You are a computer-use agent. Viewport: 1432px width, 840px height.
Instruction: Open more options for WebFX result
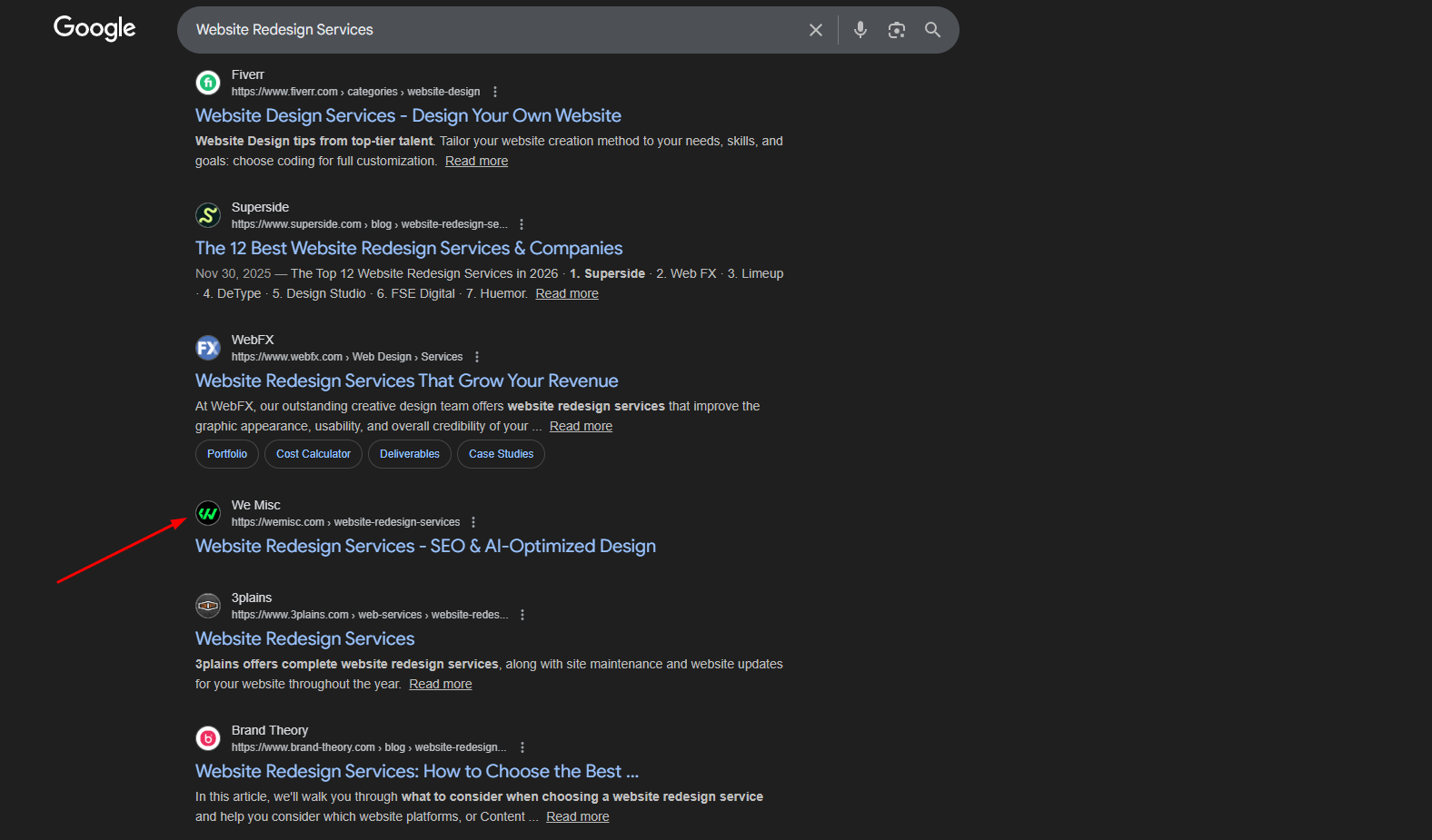477,357
